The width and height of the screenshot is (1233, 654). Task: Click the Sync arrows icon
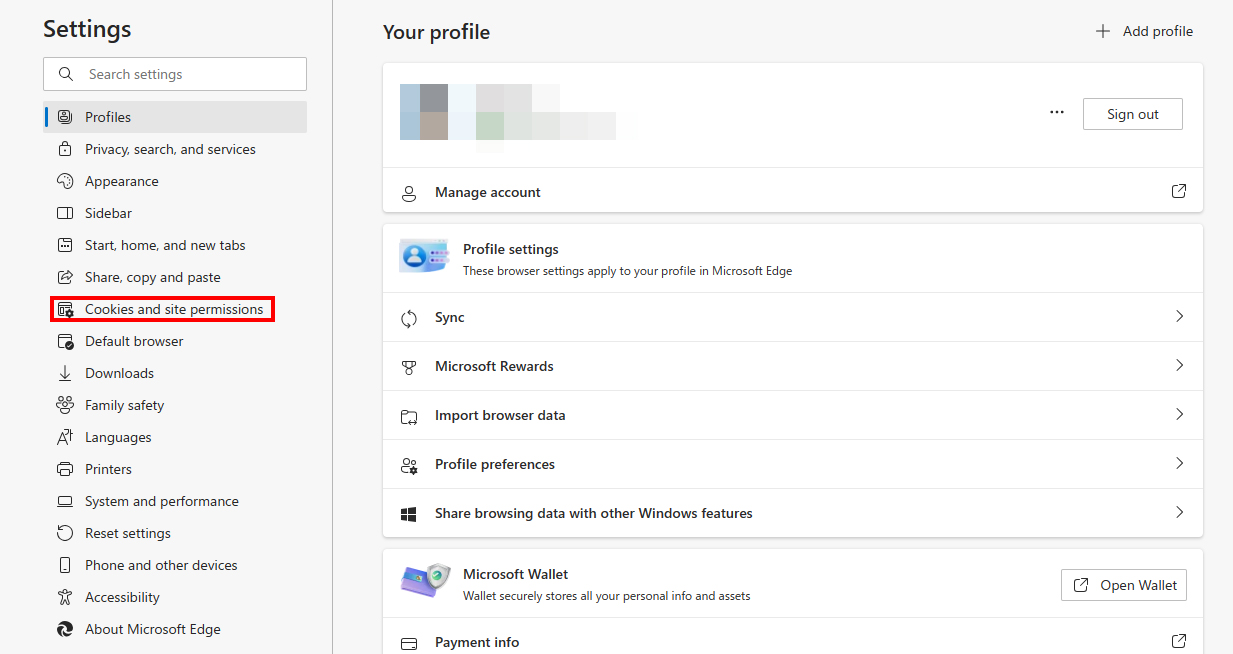[x=409, y=318]
